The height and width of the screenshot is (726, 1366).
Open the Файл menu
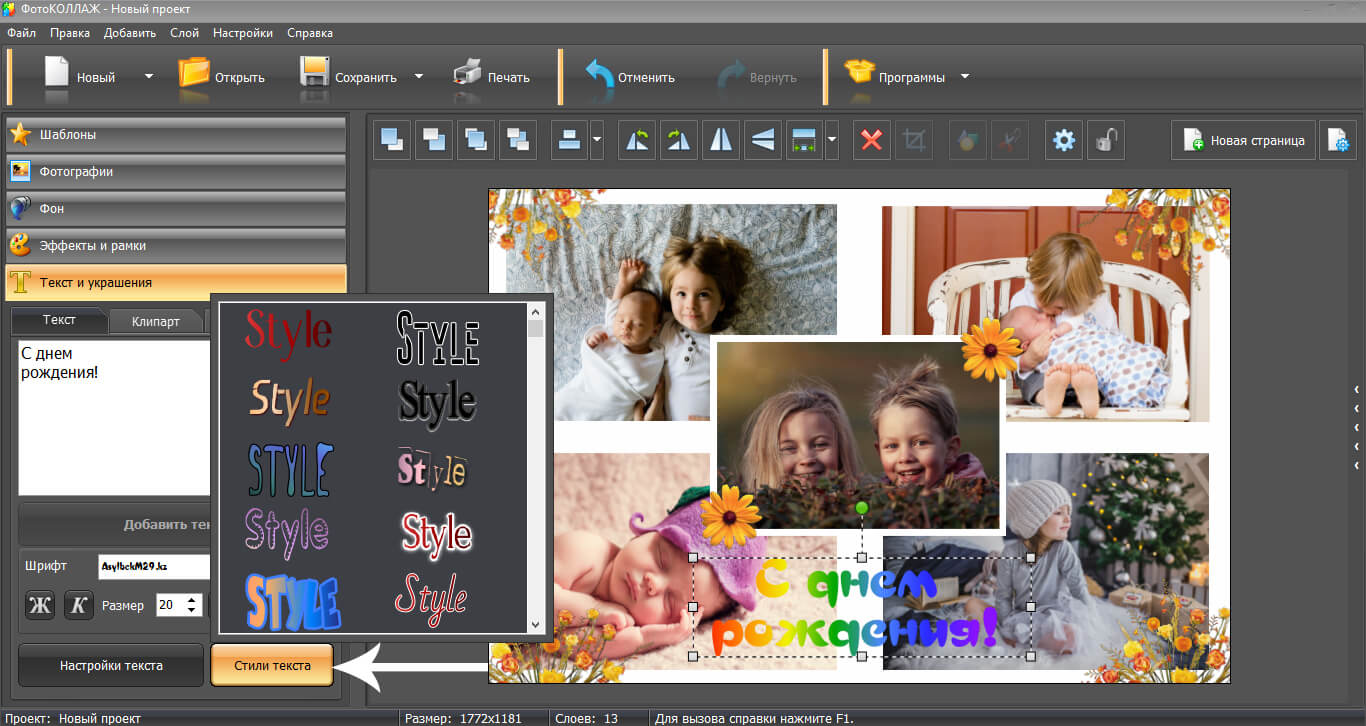point(21,33)
